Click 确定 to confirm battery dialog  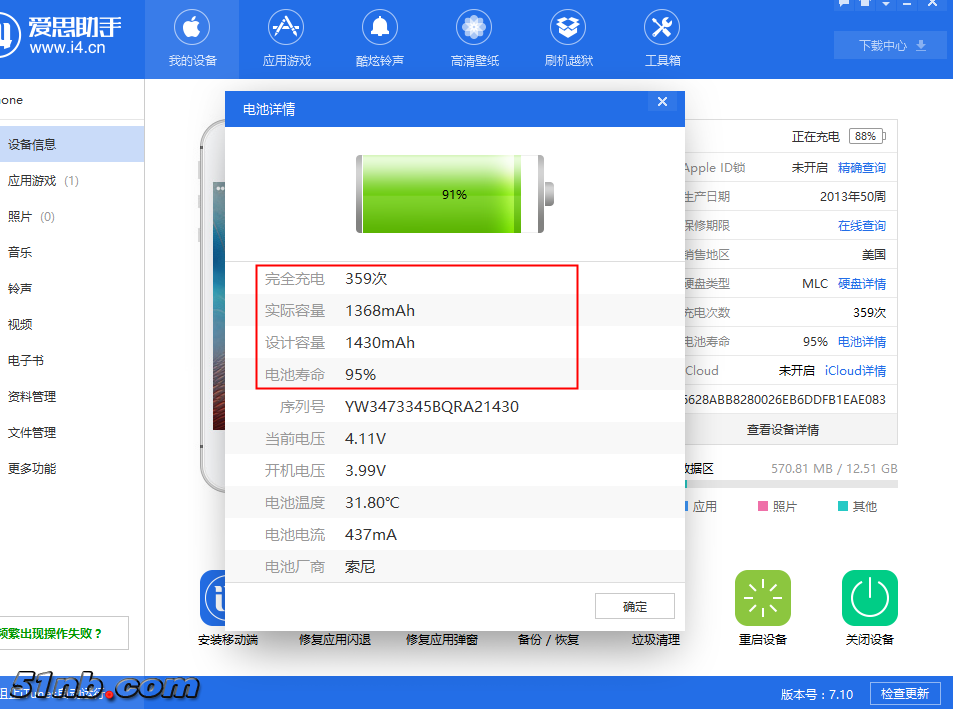634,606
